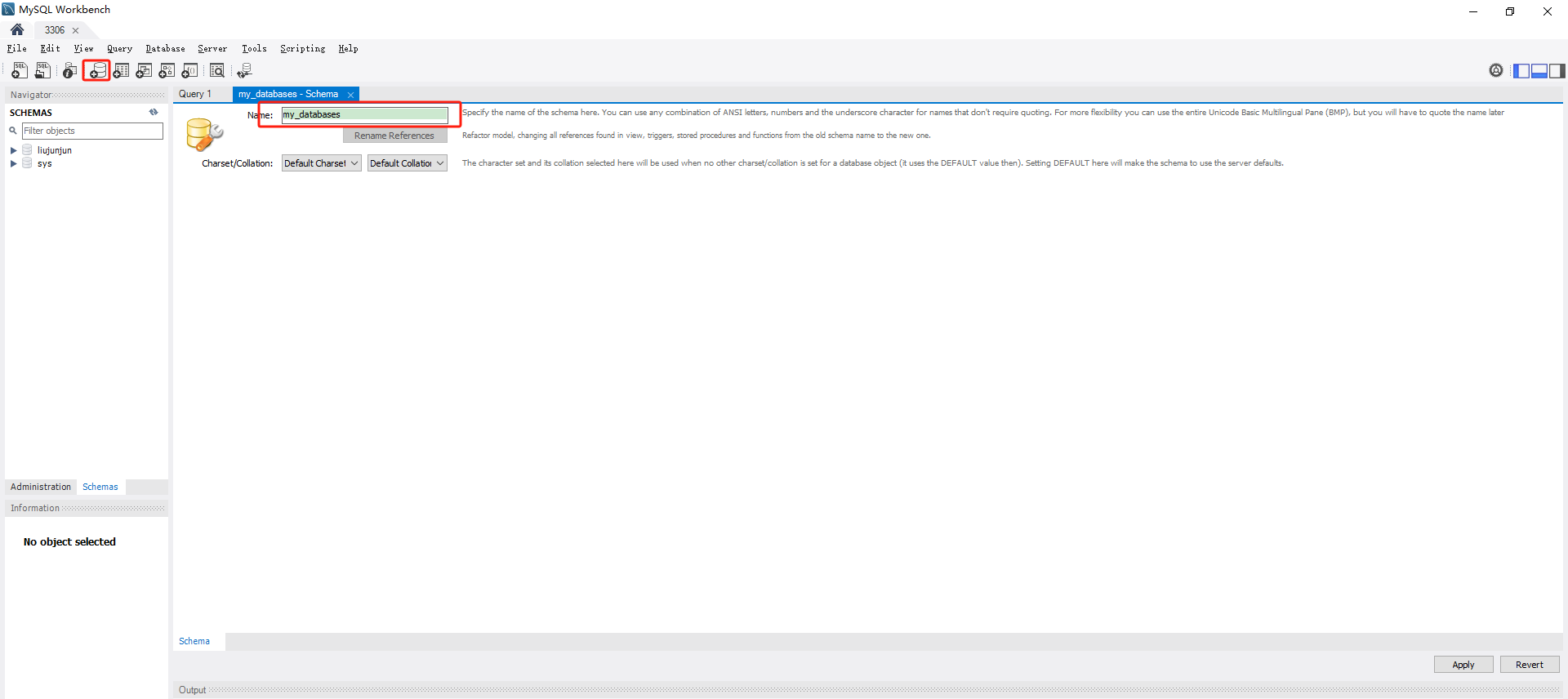Toggle the left sidebar panel visibility
1568x699 pixels.
1521,71
